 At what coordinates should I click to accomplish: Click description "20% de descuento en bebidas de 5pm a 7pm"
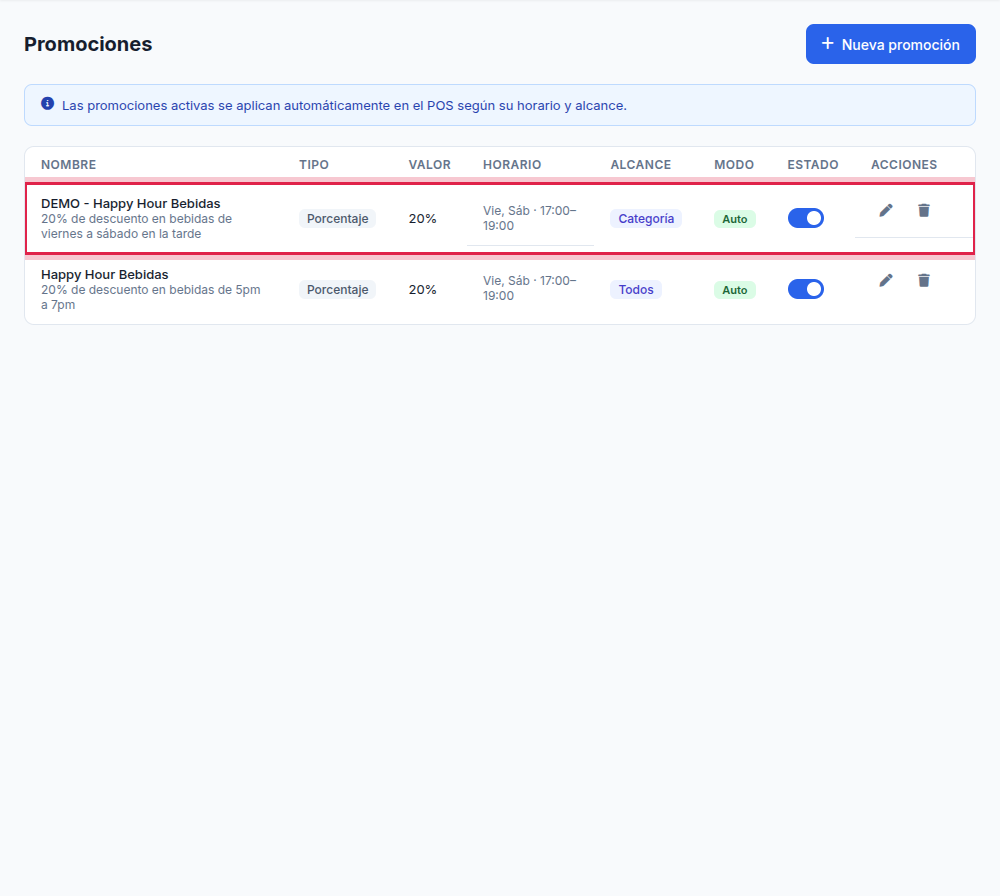point(151,297)
